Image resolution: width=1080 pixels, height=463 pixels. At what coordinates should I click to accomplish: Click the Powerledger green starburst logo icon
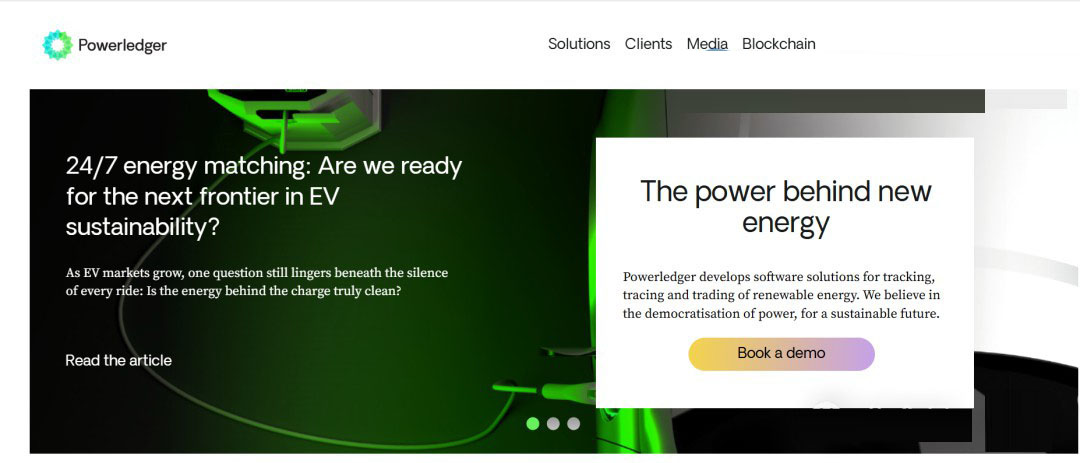coord(57,45)
